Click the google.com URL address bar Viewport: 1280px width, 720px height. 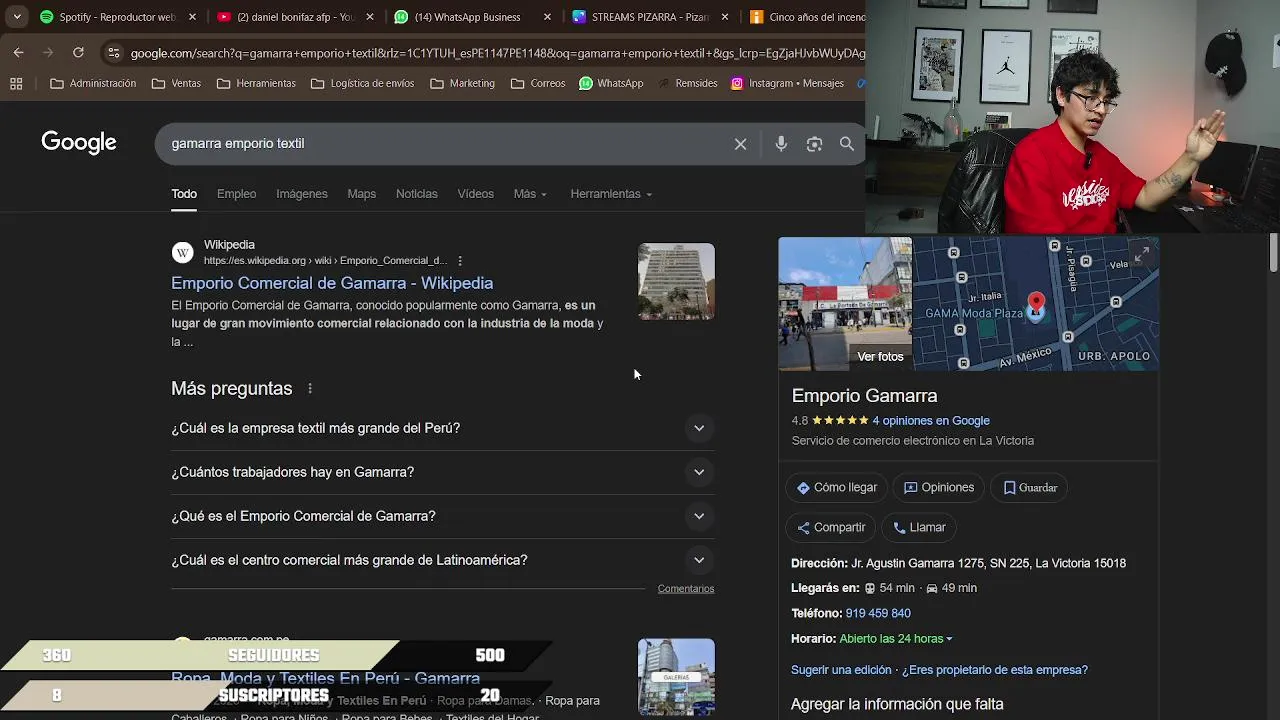click(498, 53)
